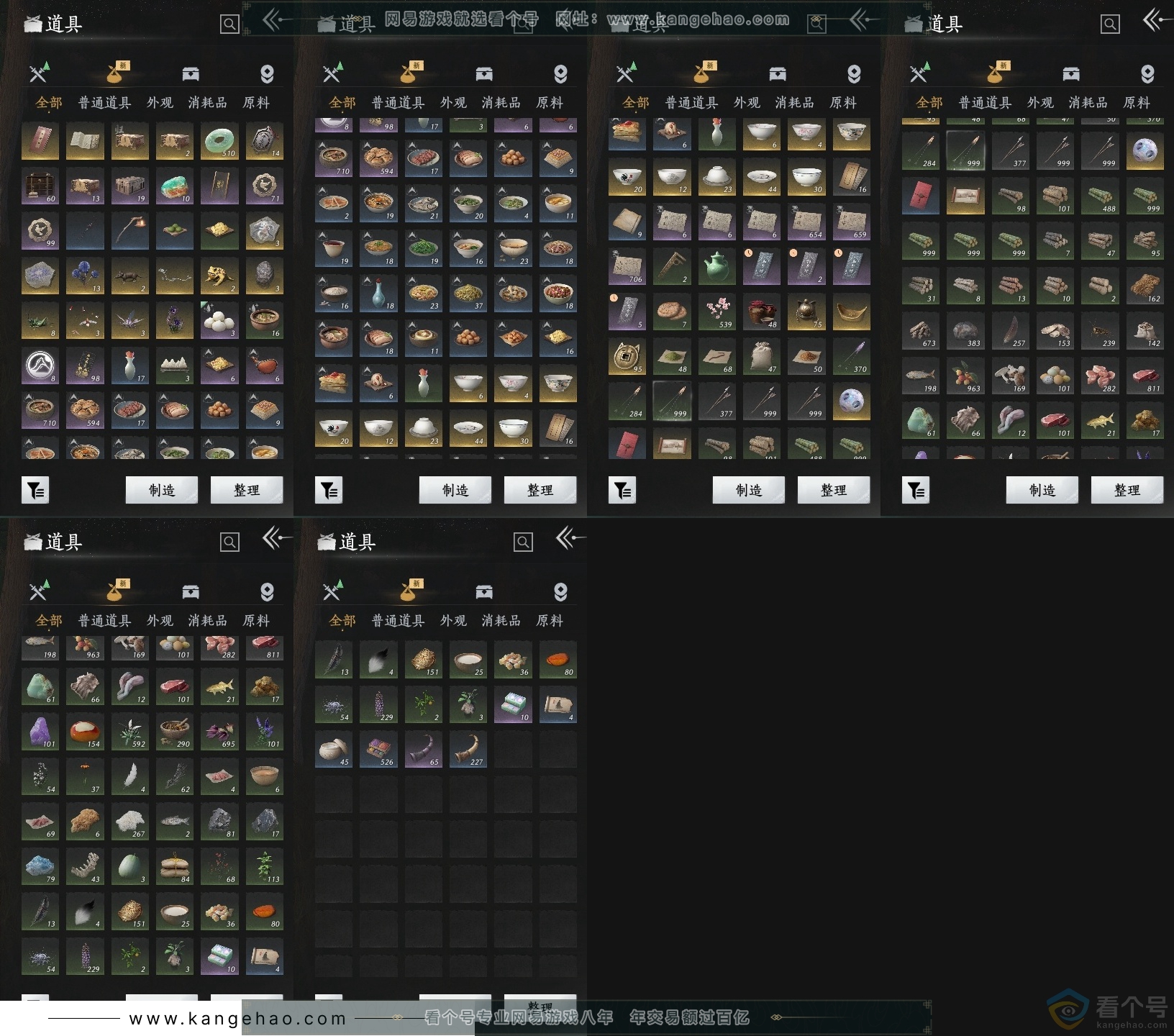Select the fish item counted 198 in top-right panel
Viewport: 1174px width, 1036px height.
tap(921, 376)
